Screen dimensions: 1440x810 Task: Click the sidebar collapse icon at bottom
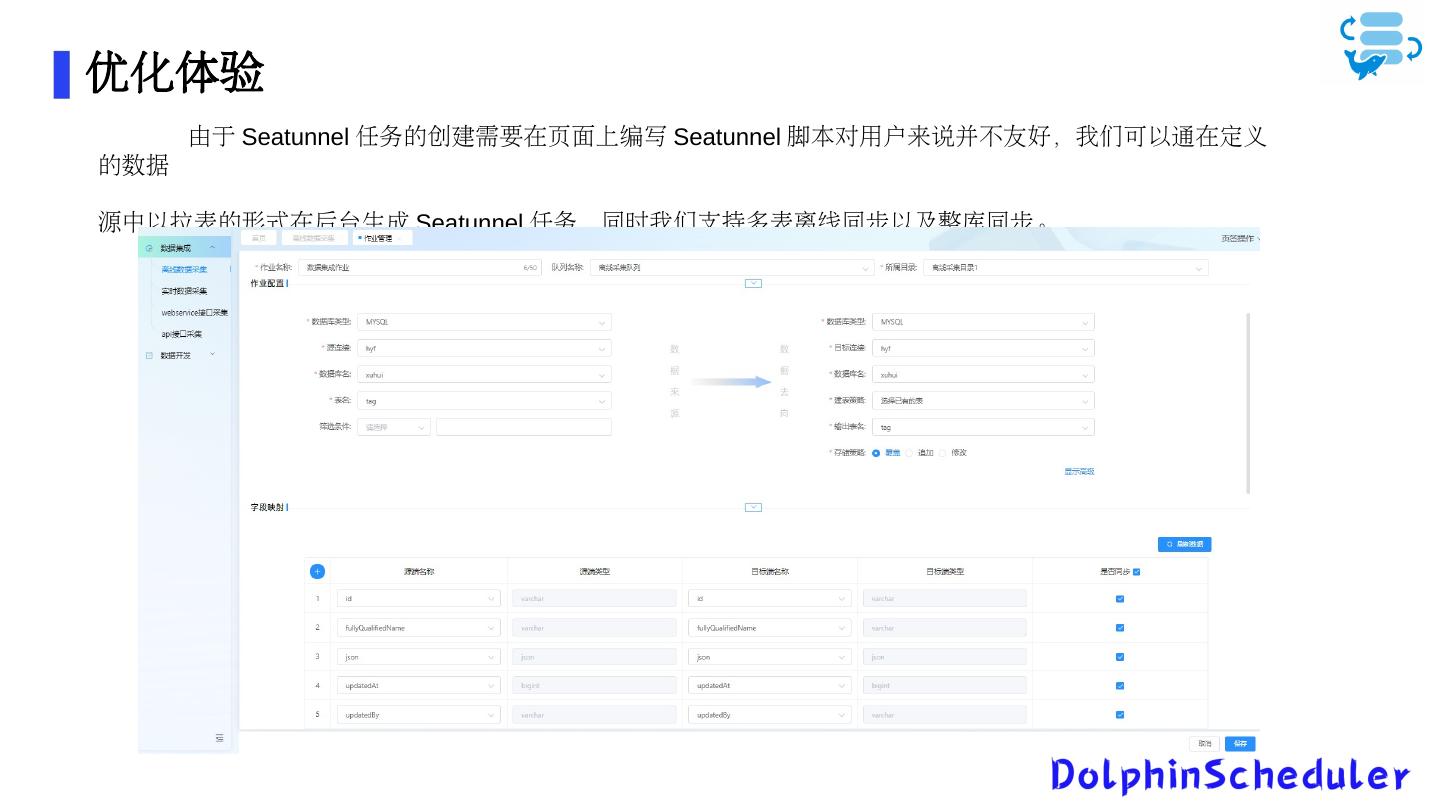point(220,739)
